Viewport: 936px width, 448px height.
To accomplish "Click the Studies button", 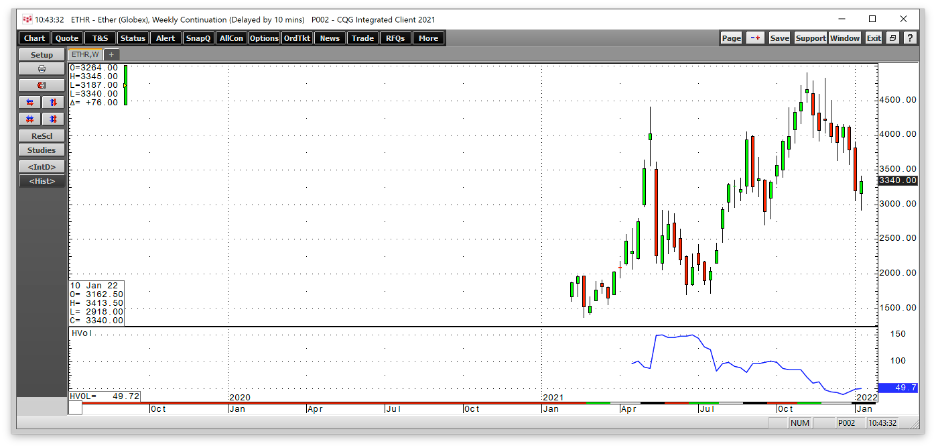I will 41,150.
